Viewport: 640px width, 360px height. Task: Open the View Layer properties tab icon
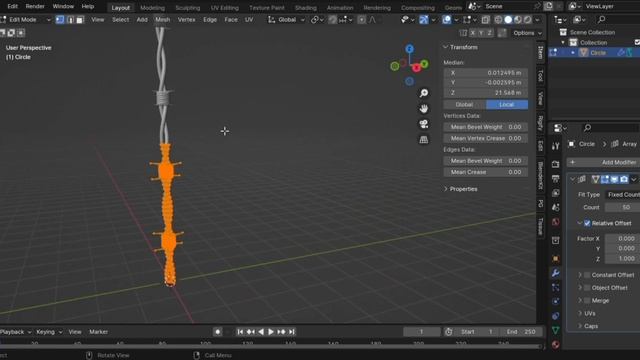(556, 193)
